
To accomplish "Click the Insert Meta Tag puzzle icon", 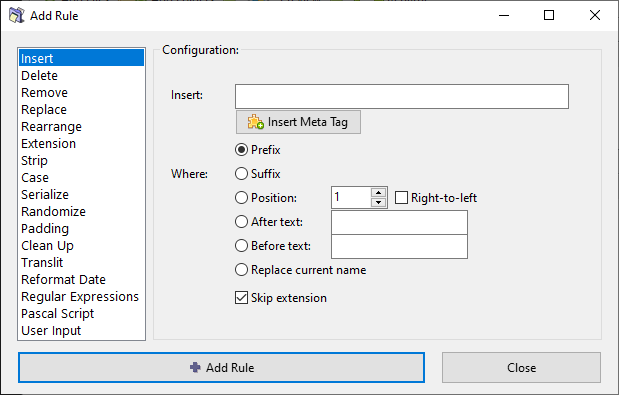I will pos(255,122).
